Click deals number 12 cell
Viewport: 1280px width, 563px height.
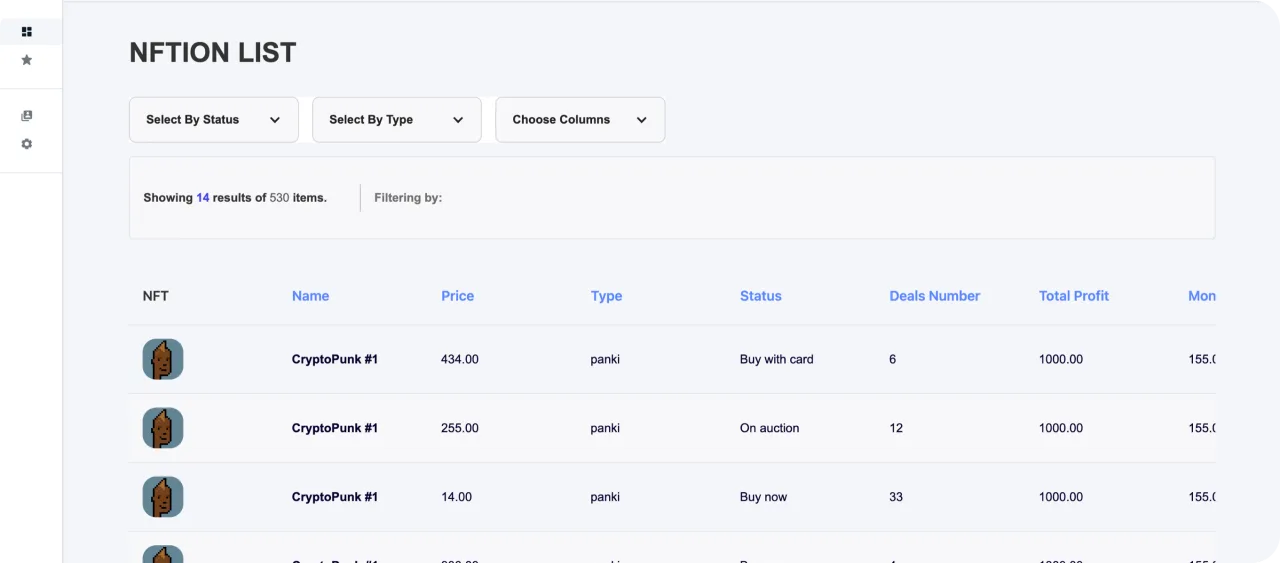click(896, 428)
